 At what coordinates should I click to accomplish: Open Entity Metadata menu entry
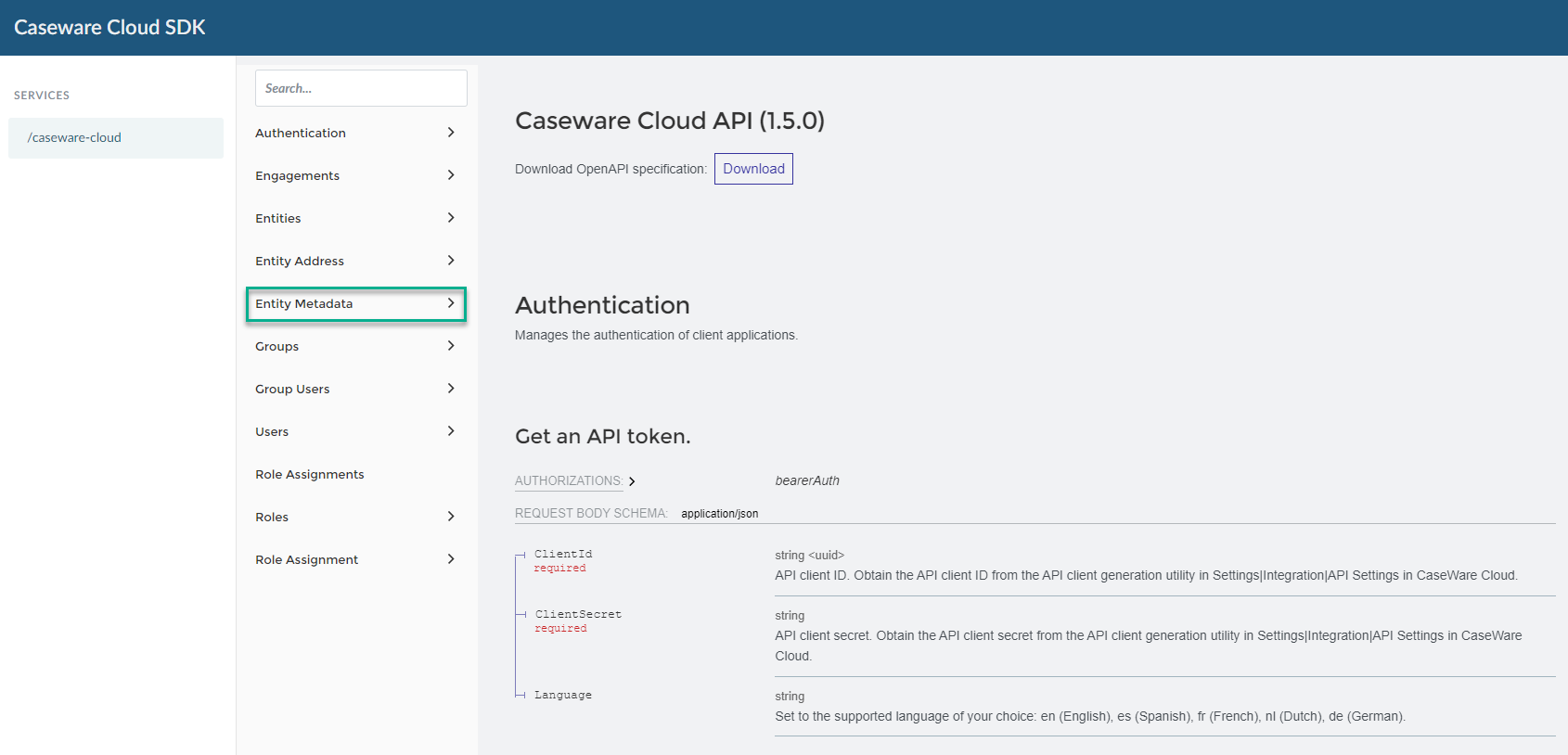pos(304,304)
